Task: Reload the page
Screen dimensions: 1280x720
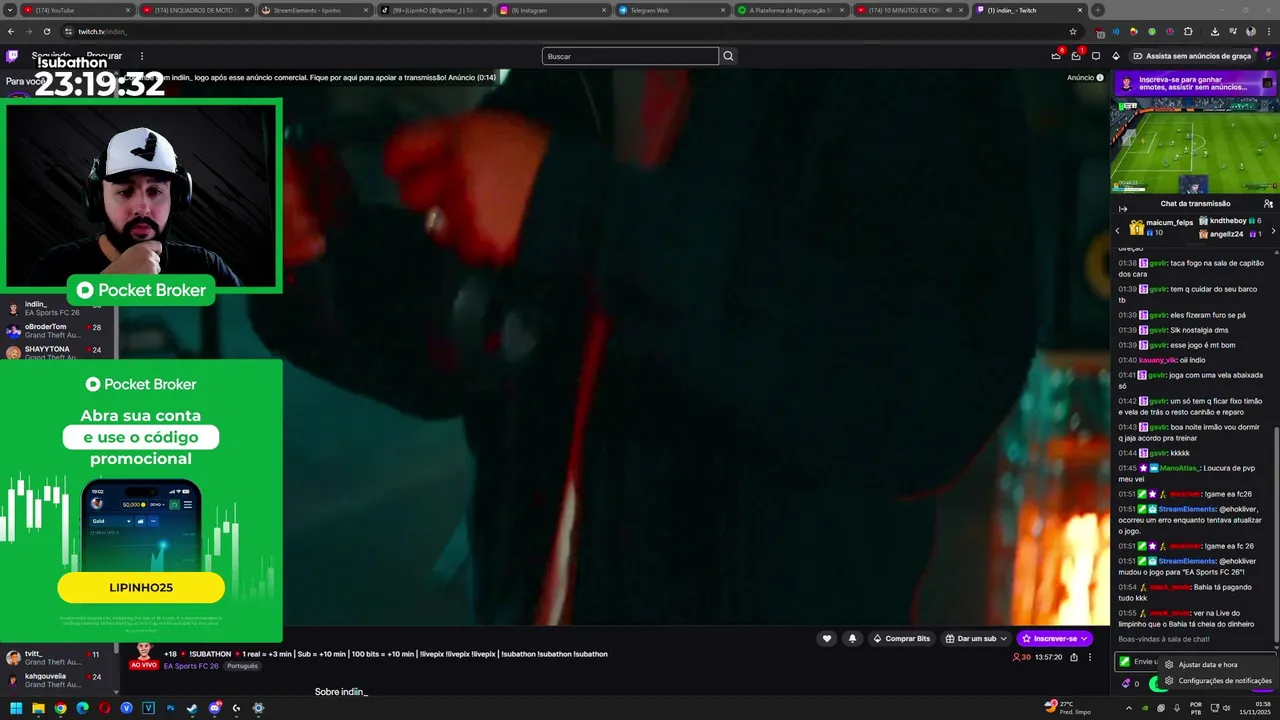Action: click(x=46, y=31)
